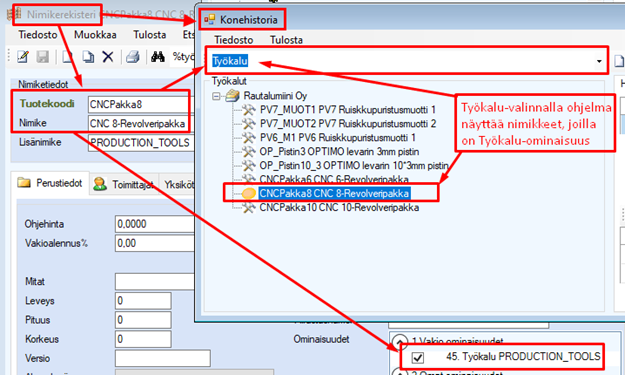This screenshot has width=625, height=375.
Task: Select PV7_MUOT2 PV7 Ruiskkupuristusmuotti 2 row
Action: (348, 124)
